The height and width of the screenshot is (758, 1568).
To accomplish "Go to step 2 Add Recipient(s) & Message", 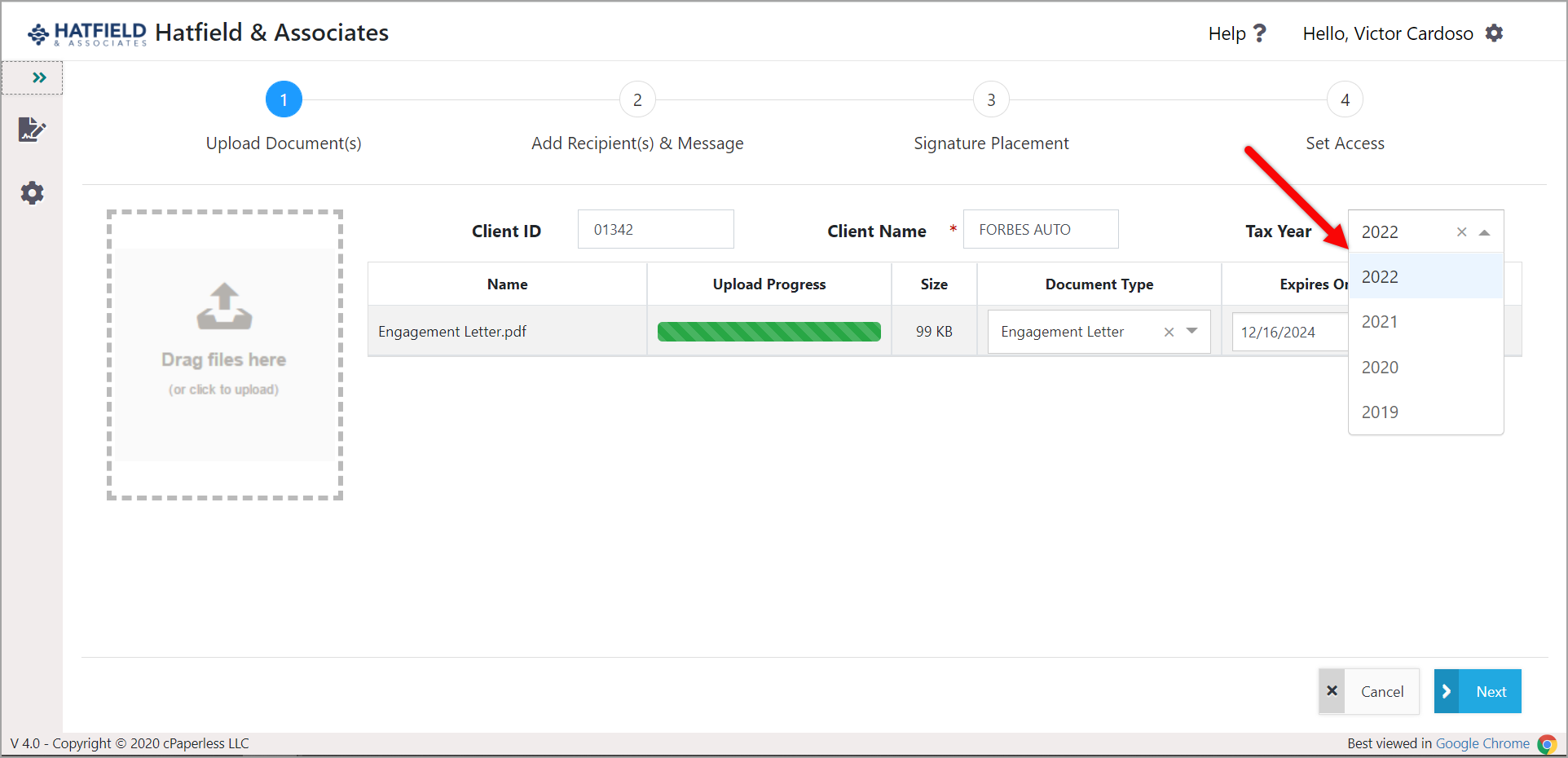I will pos(637,100).
